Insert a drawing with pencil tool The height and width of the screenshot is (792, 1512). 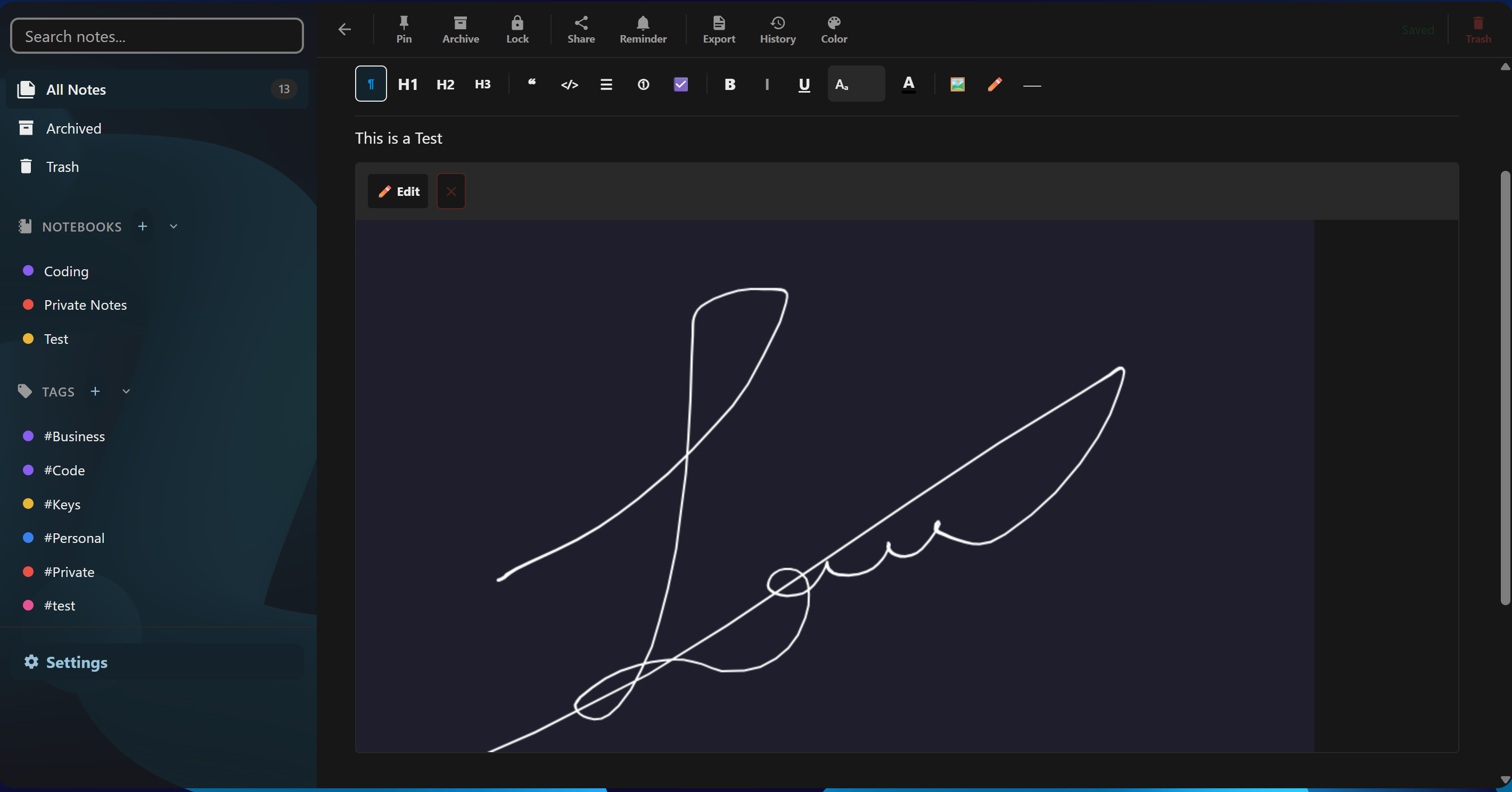pyautogui.click(x=995, y=84)
